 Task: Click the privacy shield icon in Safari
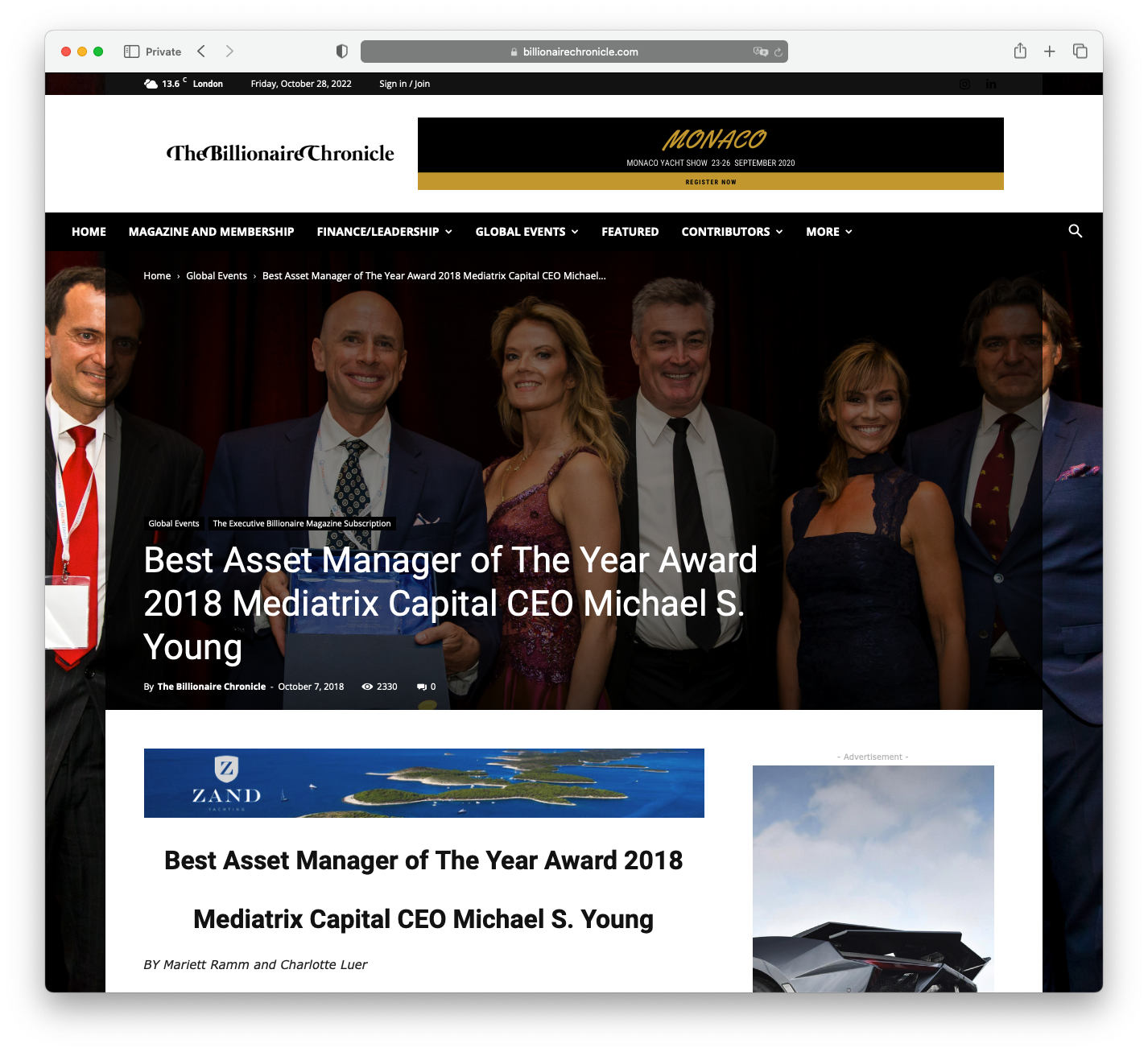pyautogui.click(x=342, y=51)
